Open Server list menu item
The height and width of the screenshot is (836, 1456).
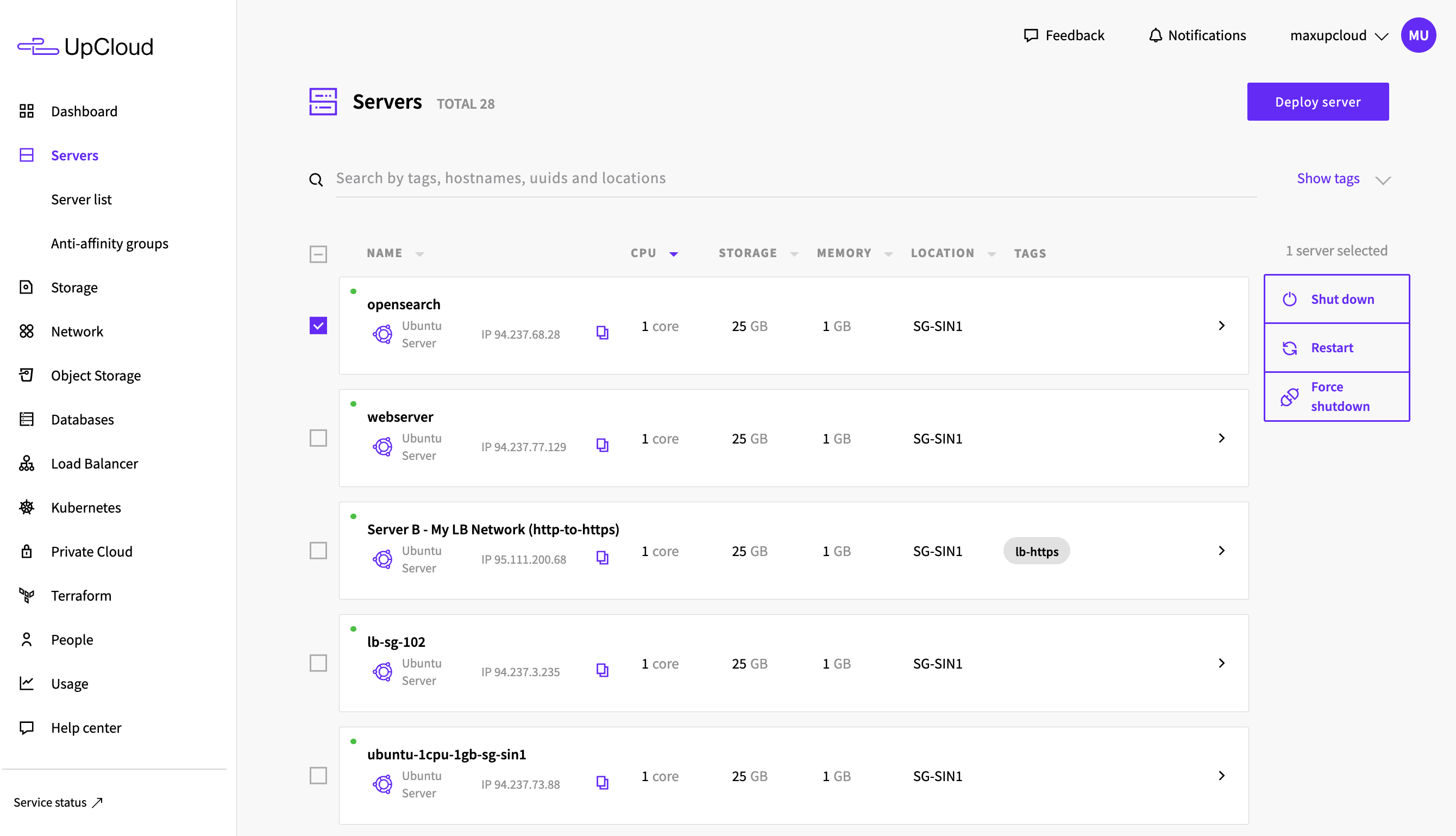(81, 199)
